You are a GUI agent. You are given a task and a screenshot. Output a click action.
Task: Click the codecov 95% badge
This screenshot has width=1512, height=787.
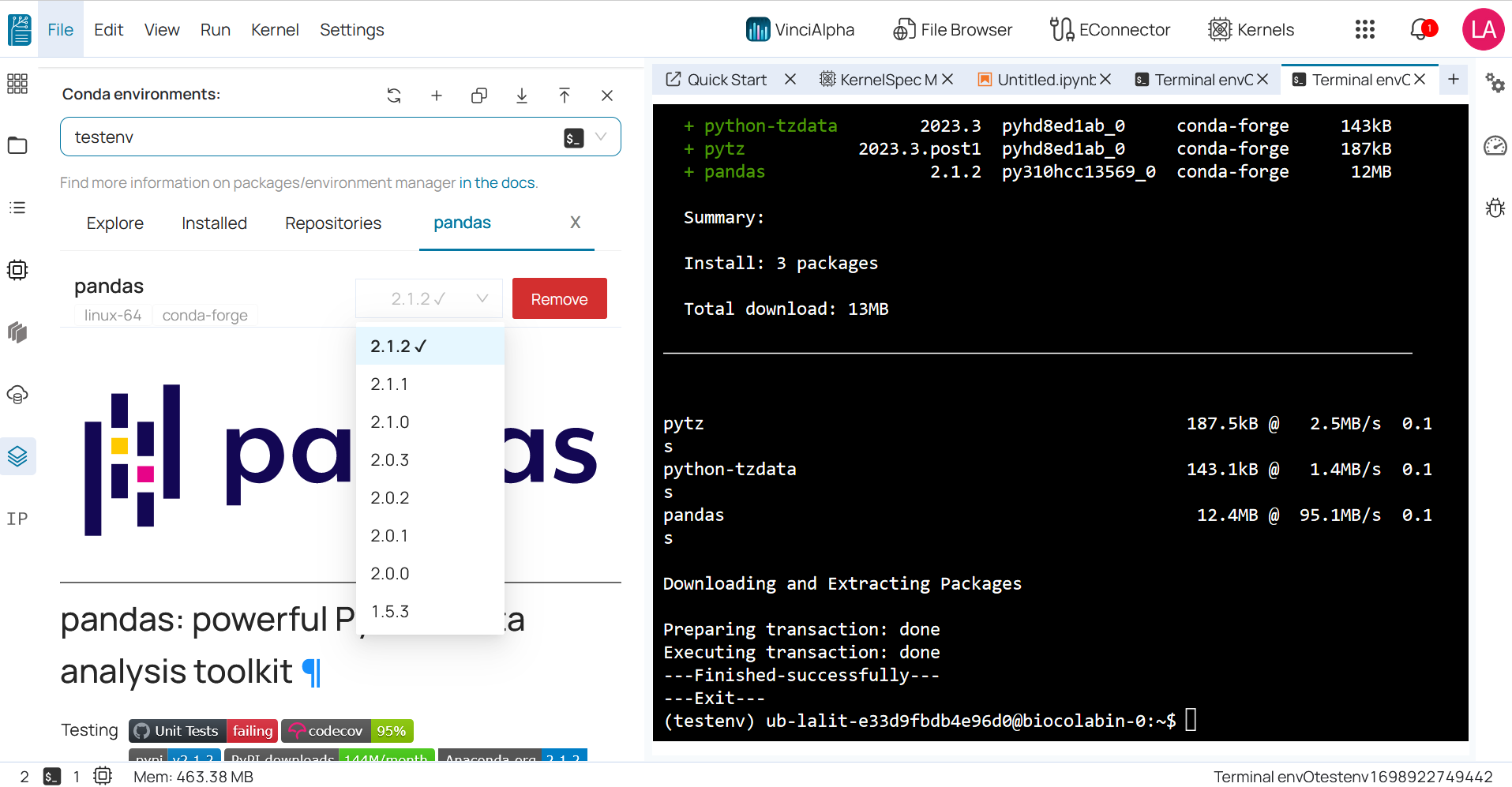[x=347, y=731]
